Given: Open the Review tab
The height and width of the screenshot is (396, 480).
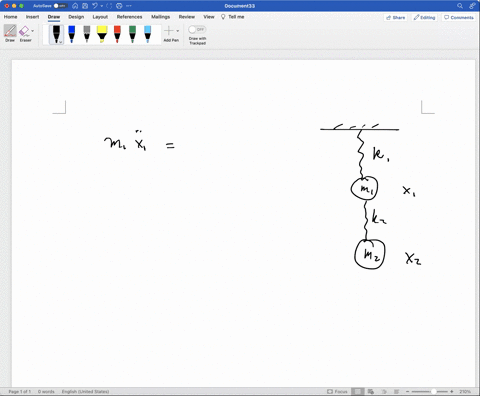Looking at the screenshot, I should click(187, 17).
